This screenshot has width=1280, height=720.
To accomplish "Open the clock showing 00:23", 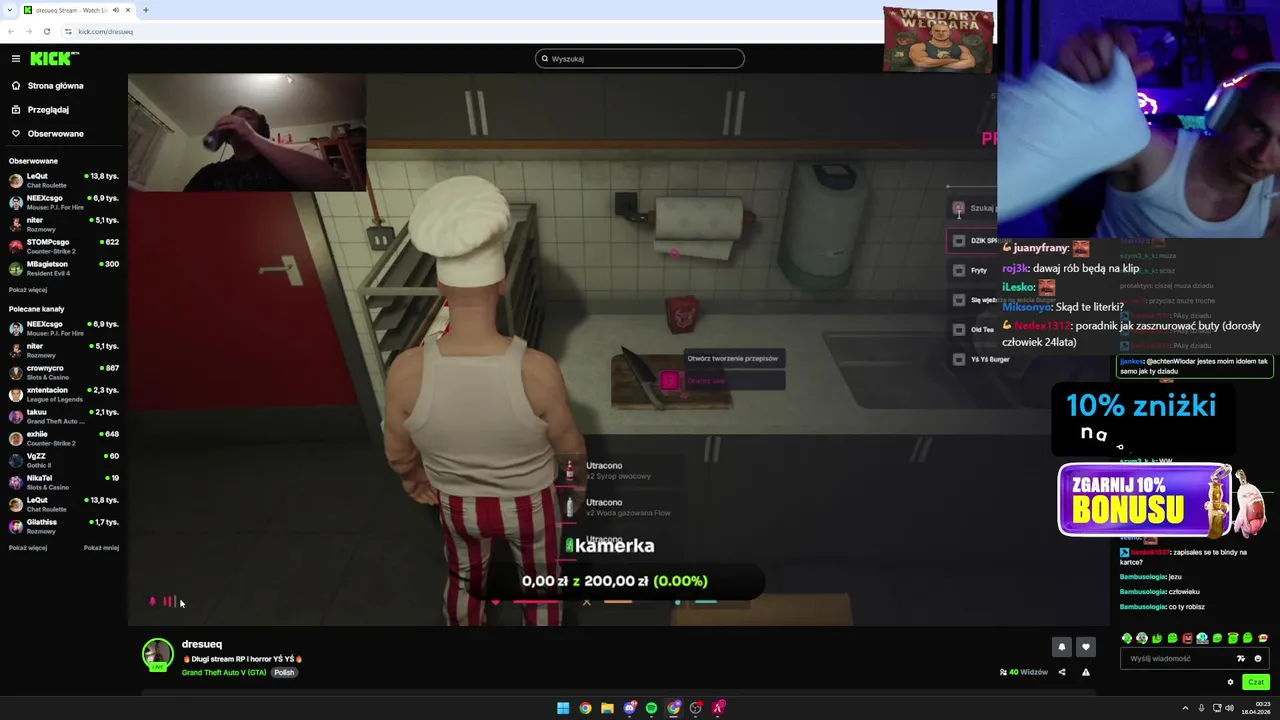I will click(x=1256, y=708).
